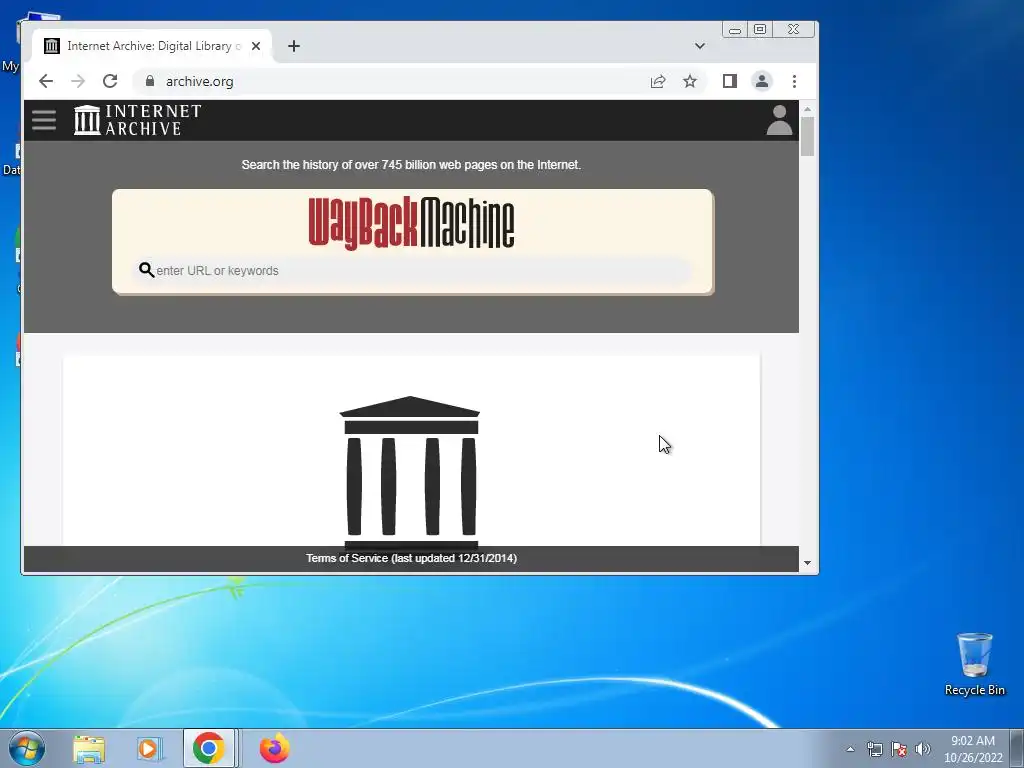The image size is (1024, 768).
Task: Expand the tab search dropdown
Action: (x=700, y=46)
